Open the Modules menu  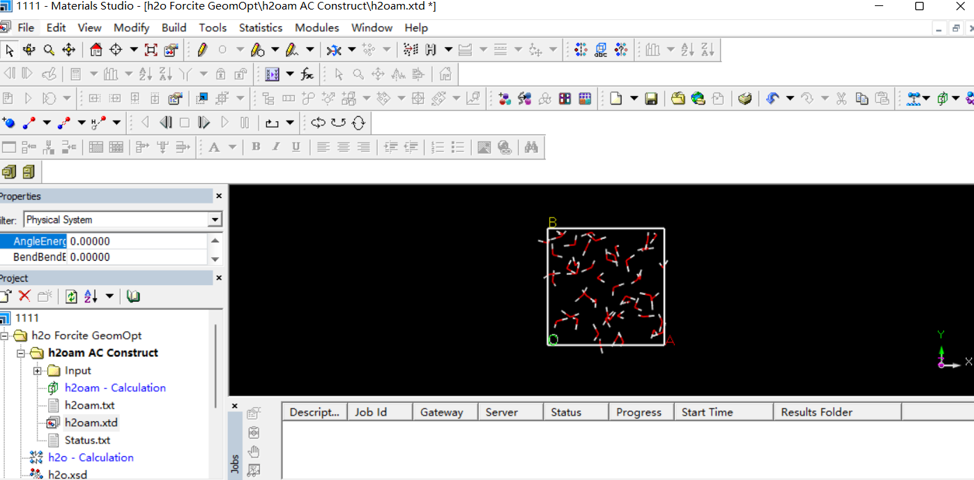pyautogui.click(x=317, y=28)
